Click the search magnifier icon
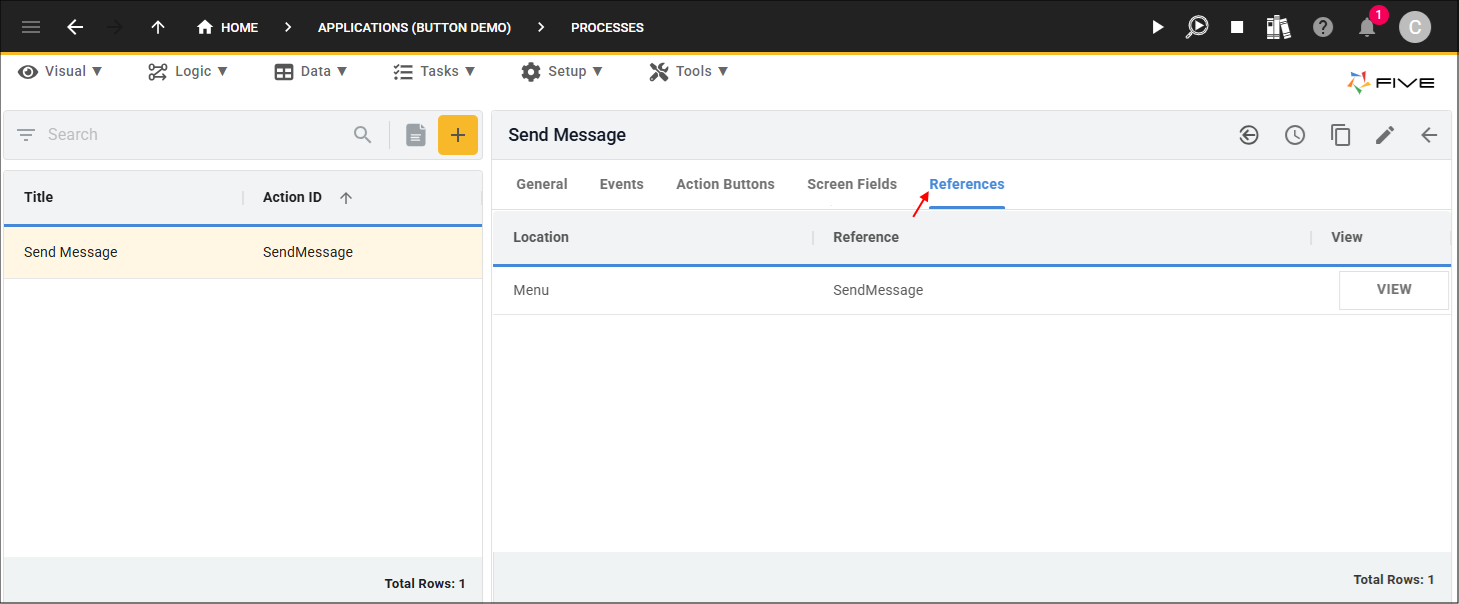Image resolution: width=1459 pixels, height=604 pixels. pyautogui.click(x=363, y=134)
